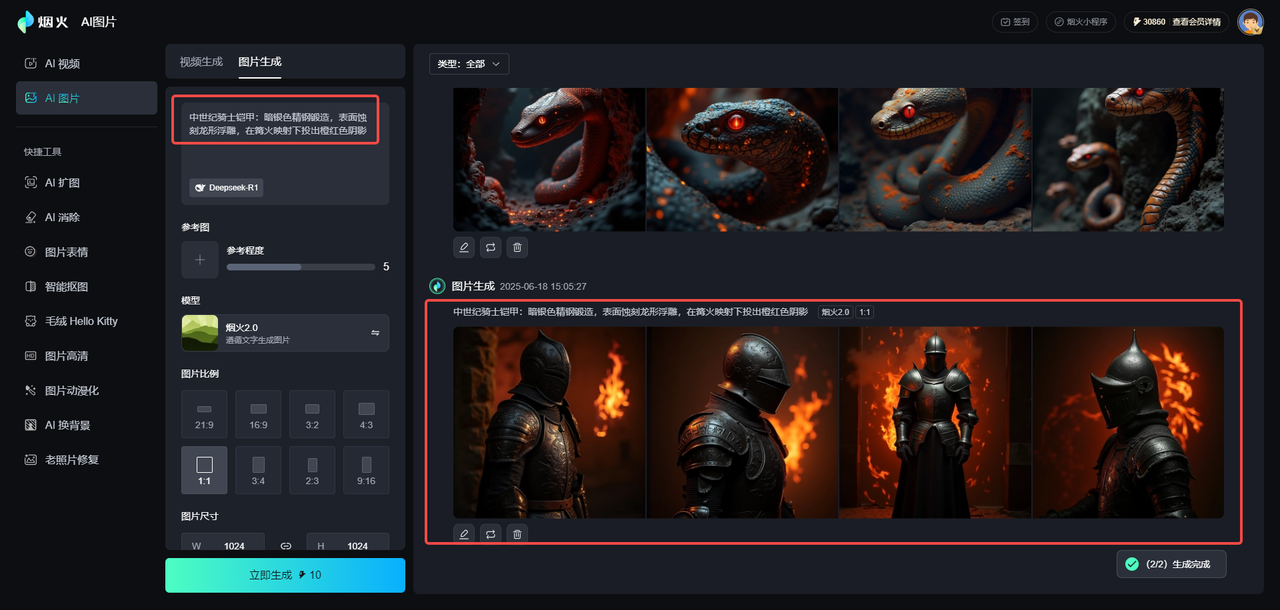Open first snake image thumbnail

tap(549, 159)
